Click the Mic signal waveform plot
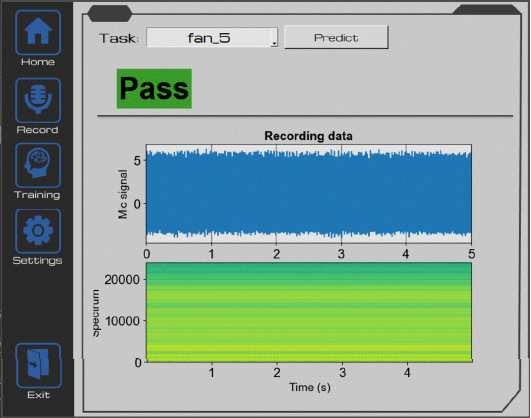Image resolution: width=531 pixels, height=418 pixels. click(x=309, y=194)
